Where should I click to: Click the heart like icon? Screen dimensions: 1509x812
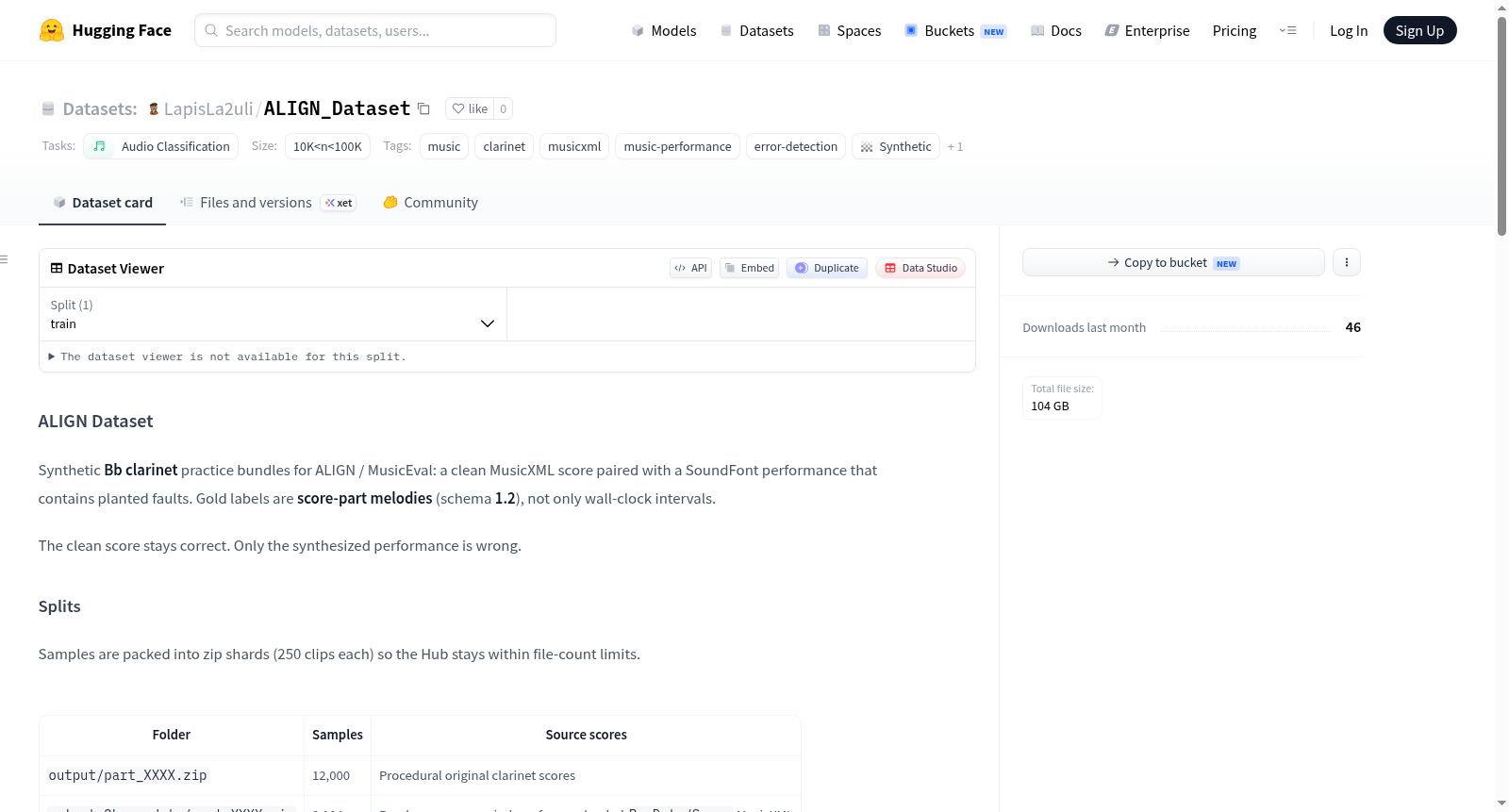point(458,108)
